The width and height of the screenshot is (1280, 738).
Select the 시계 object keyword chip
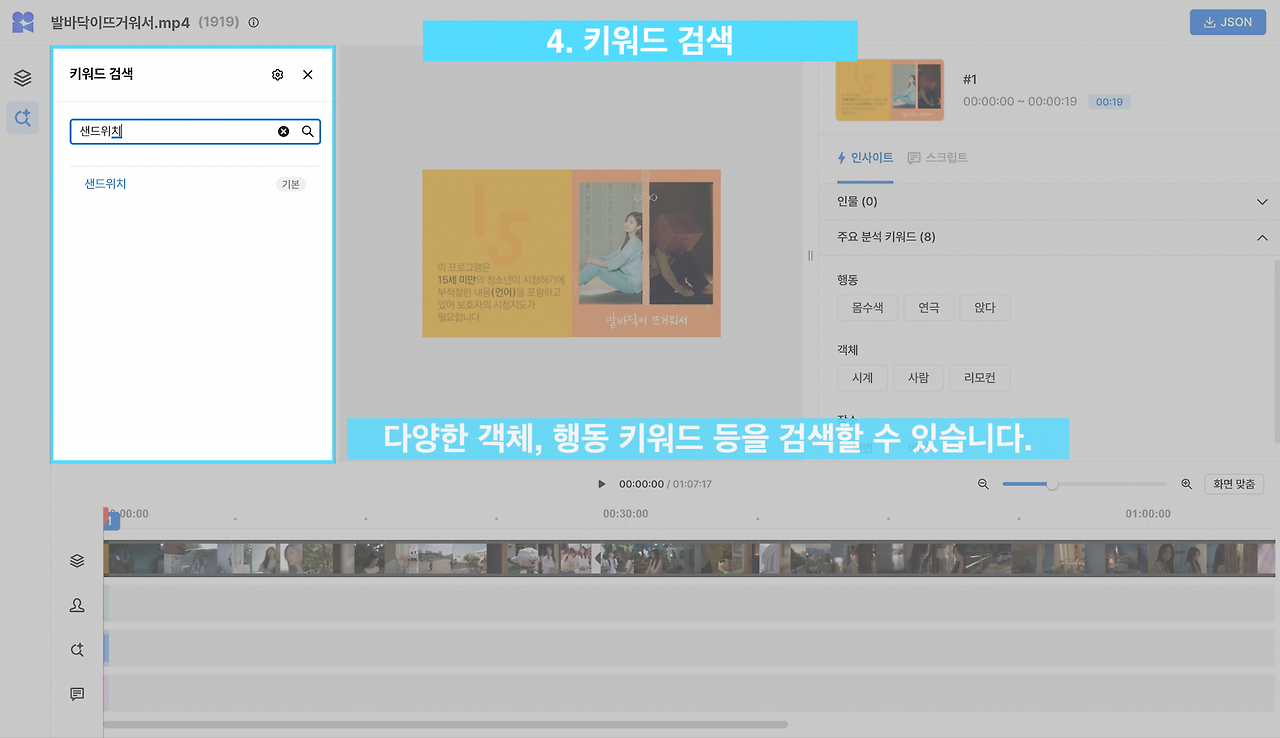(x=862, y=377)
